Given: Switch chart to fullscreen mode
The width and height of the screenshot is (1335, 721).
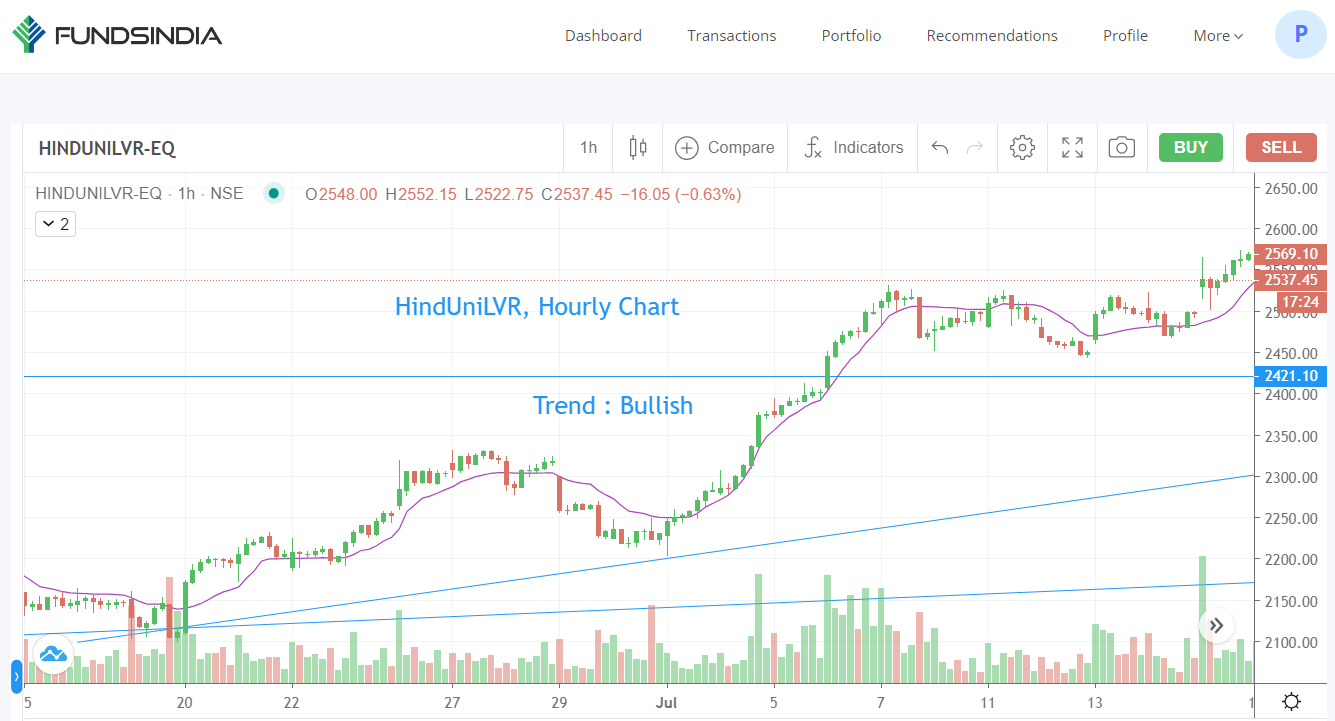Looking at the screenshot, I should (1072, 148).
